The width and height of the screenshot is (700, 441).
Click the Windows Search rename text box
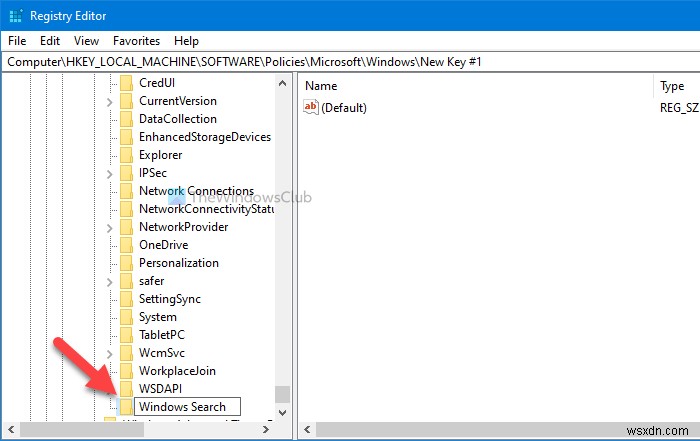click(x=188, y=407)
